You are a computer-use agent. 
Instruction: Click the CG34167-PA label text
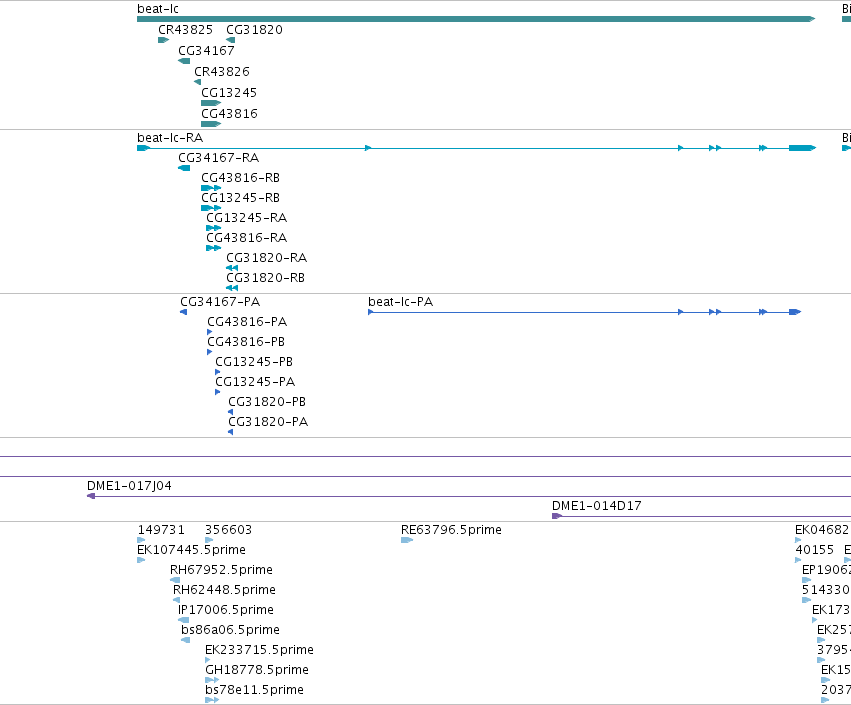pos(220,302)
